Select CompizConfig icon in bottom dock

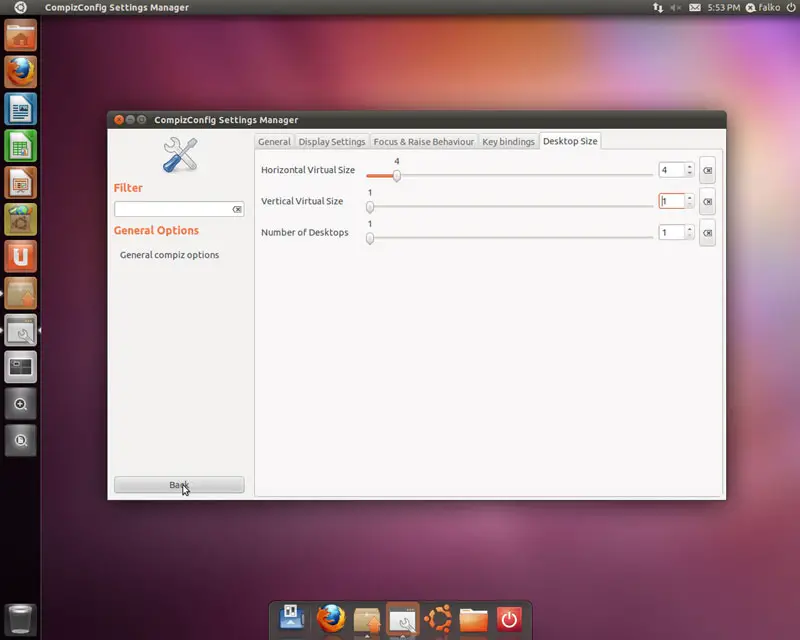403,619
